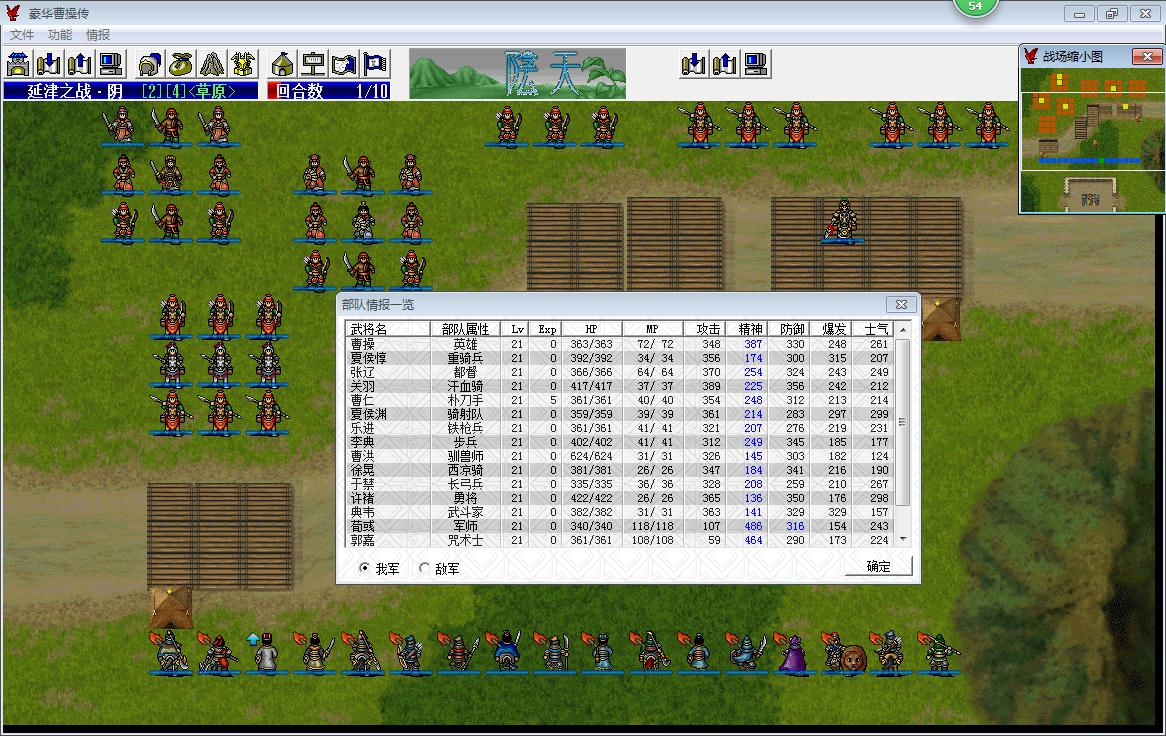Sort by Exp column header
Viewport: 1166px width, 736px height.
(x=545, y=329)
